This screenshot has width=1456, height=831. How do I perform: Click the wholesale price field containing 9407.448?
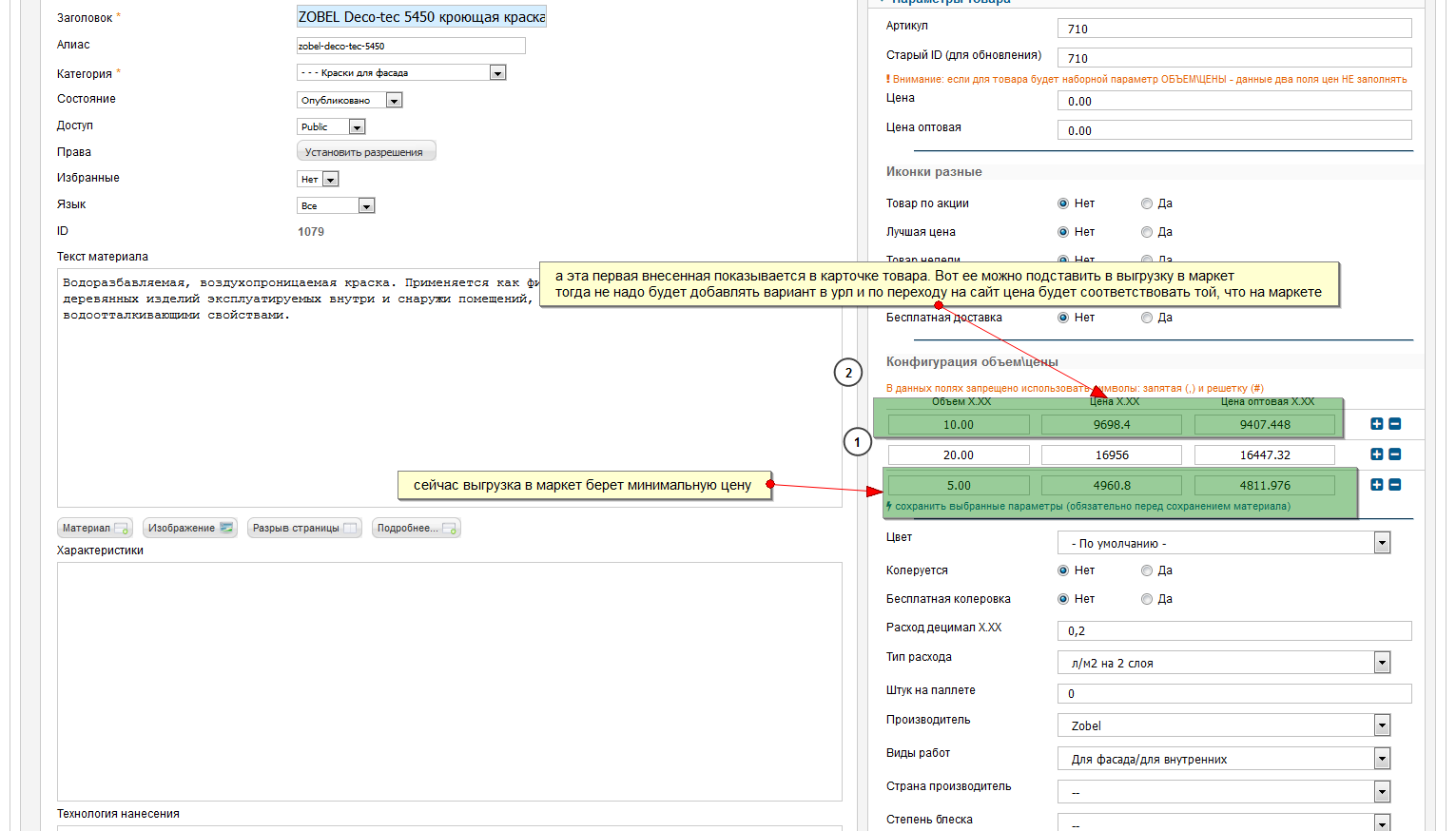pyautogui.click(x=1265, y=424)
